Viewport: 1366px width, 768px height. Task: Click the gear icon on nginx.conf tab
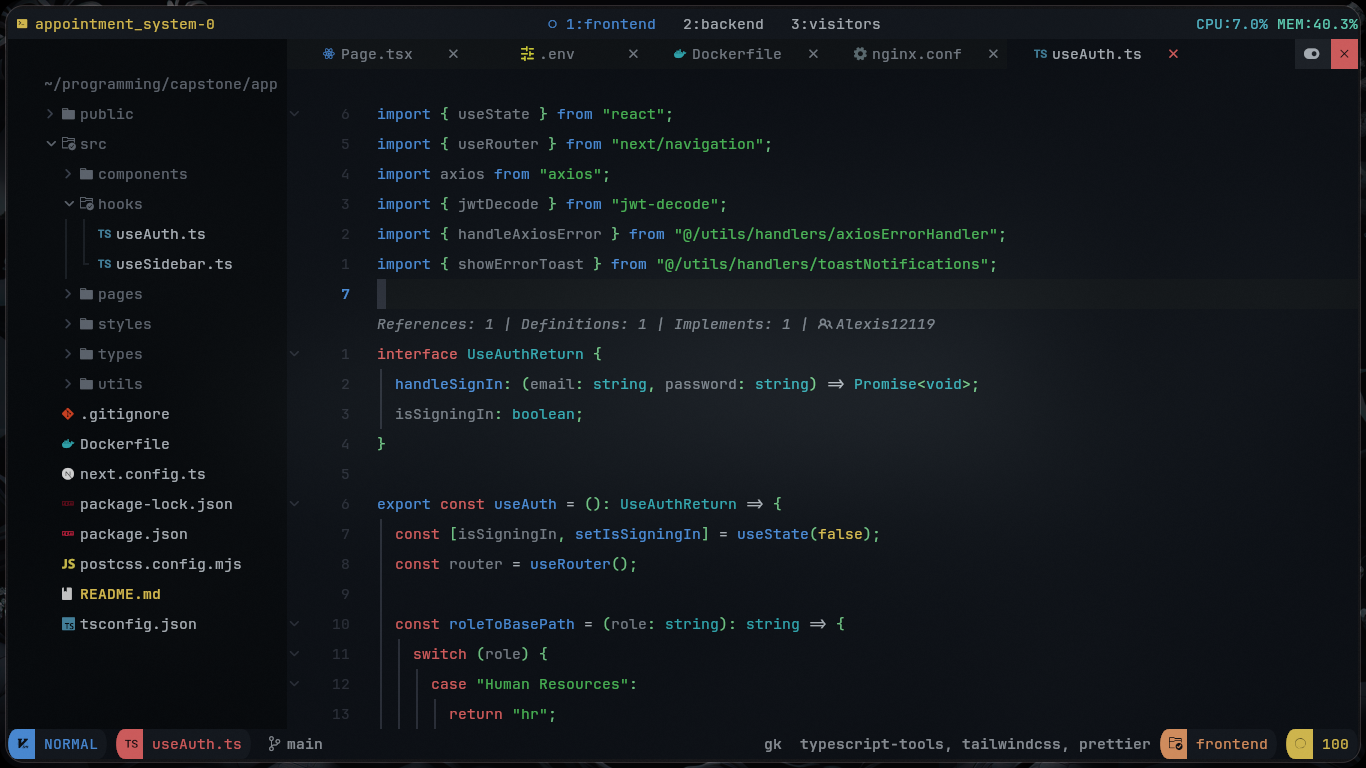pyautogui.click(x=859, y=54)
